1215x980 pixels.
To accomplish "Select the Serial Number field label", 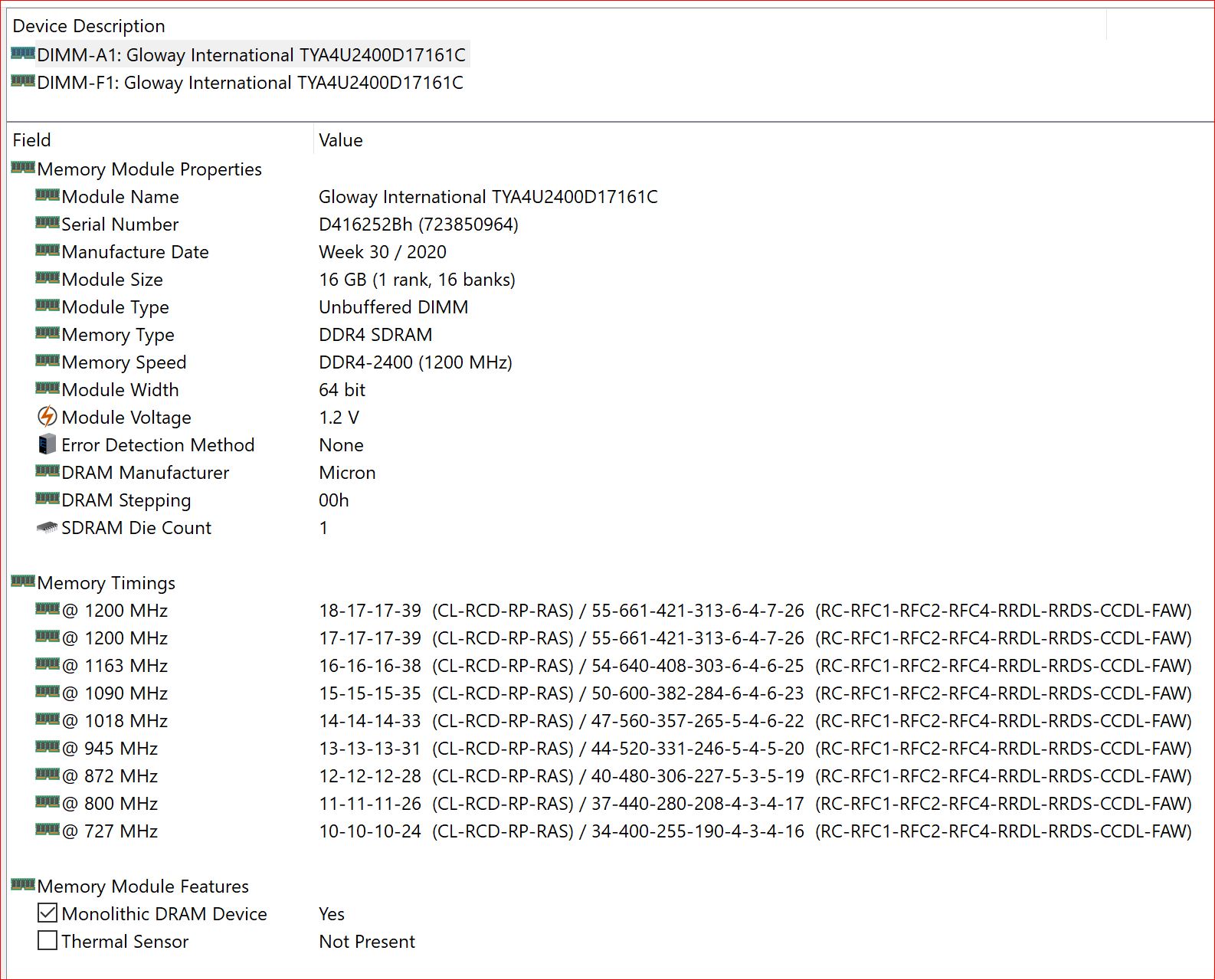I will click(x=120, y=225).
